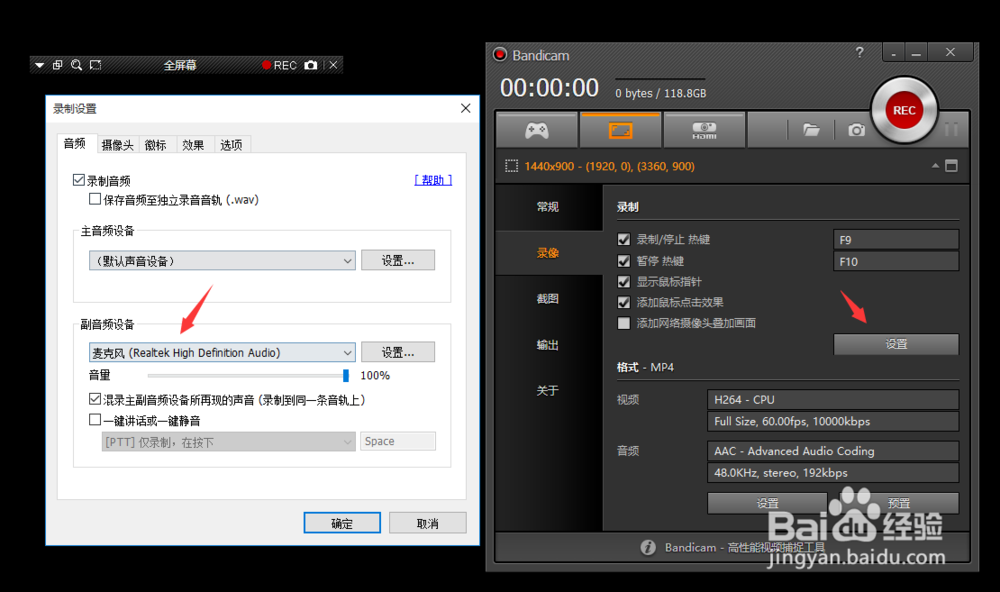Open the 截图 settings section
1000x592 pixels.
coord(548,299)
